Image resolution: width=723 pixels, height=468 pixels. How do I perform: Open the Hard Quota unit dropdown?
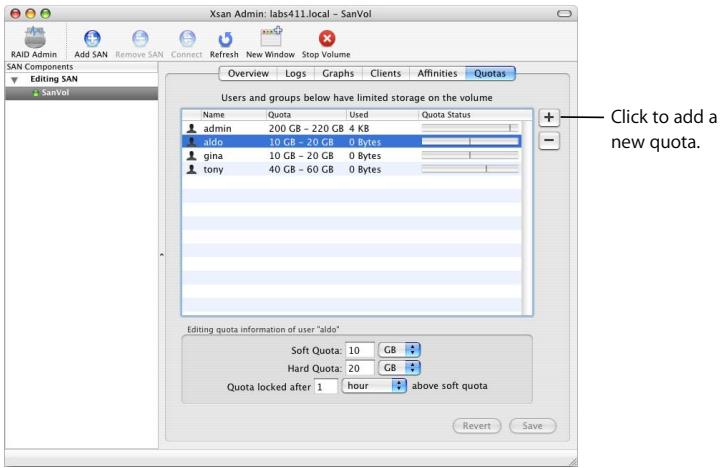point(399,368)
